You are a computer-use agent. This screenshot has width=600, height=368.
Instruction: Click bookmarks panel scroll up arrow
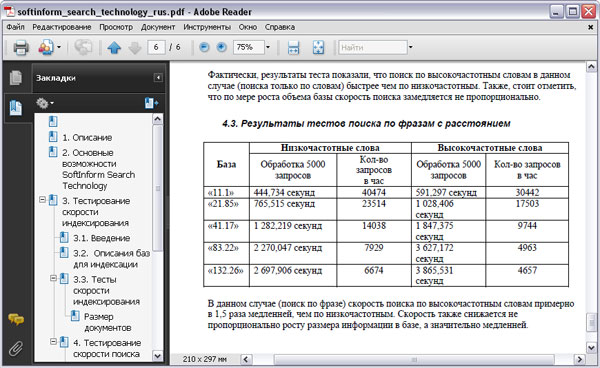[157, 119]
